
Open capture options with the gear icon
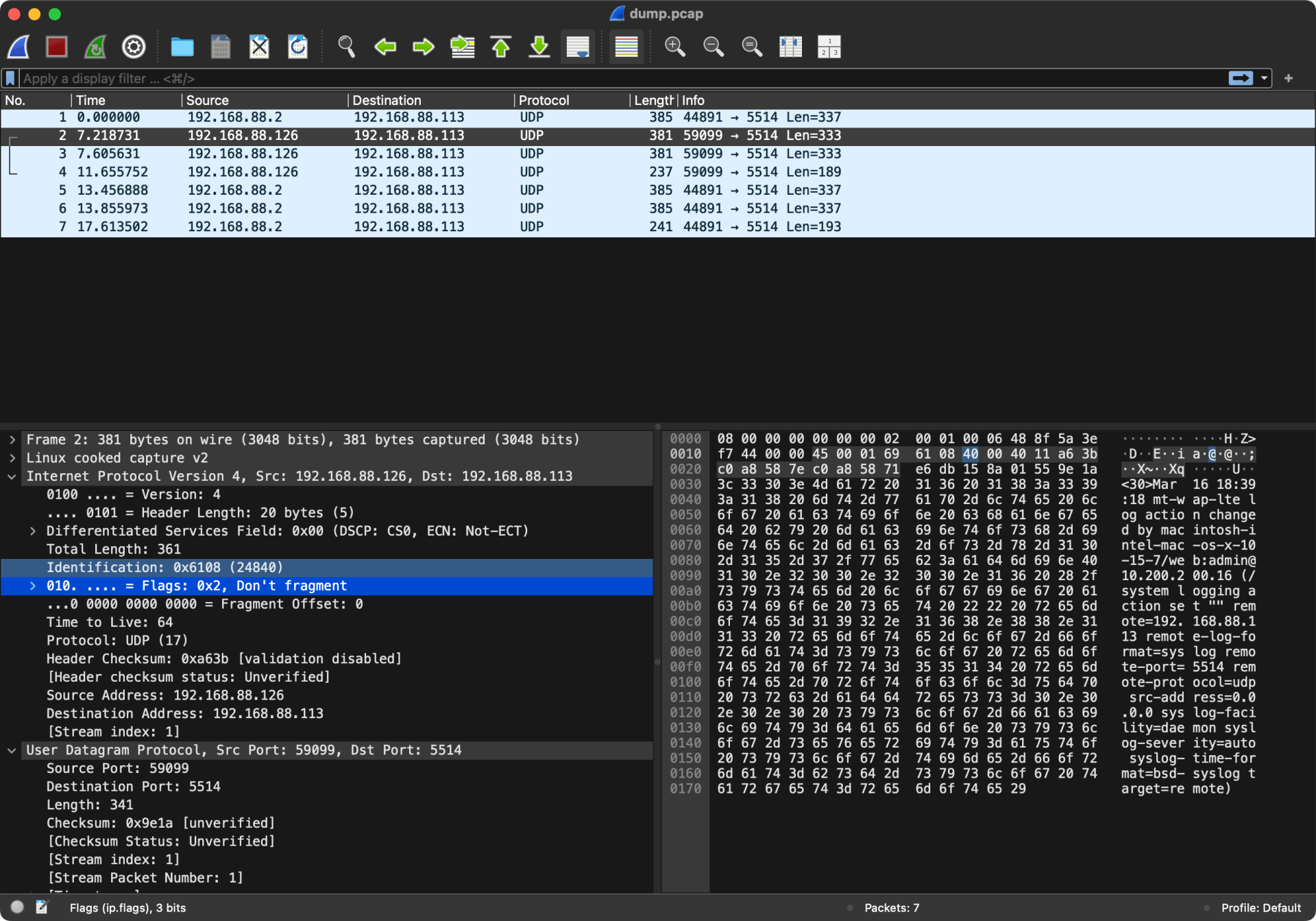tap(134, 47)
